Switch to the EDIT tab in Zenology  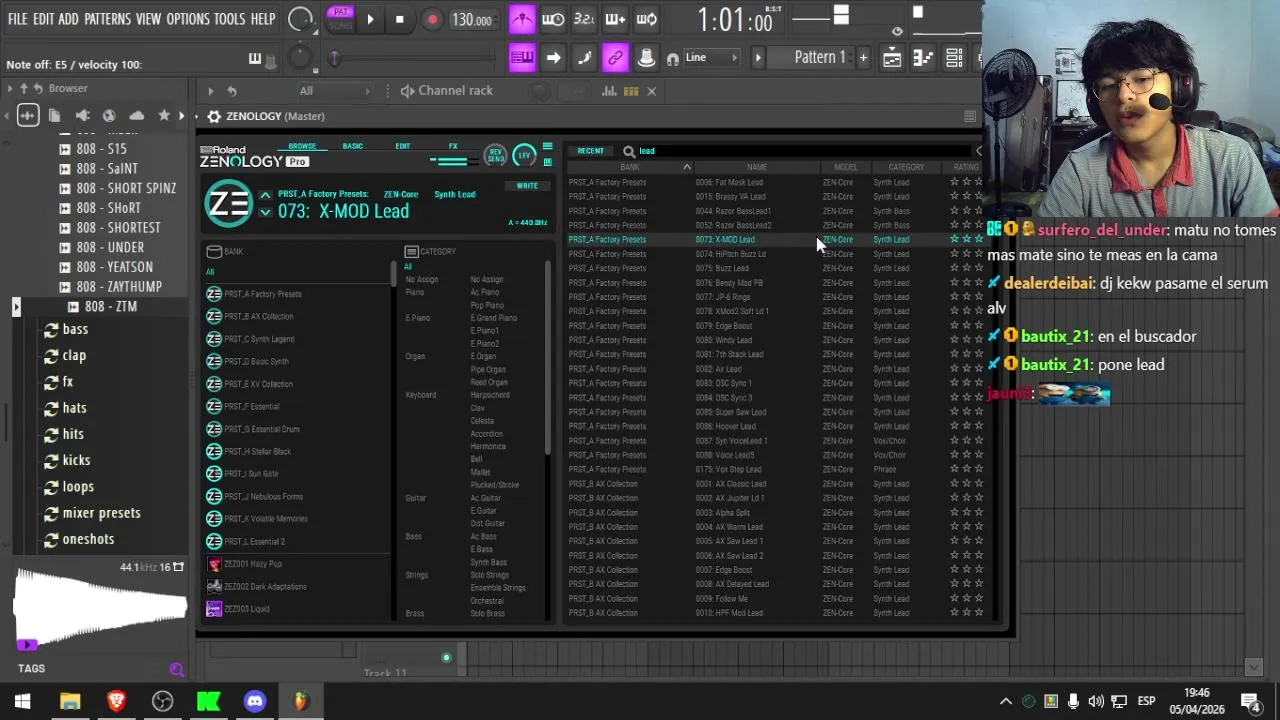pos(403,146)
